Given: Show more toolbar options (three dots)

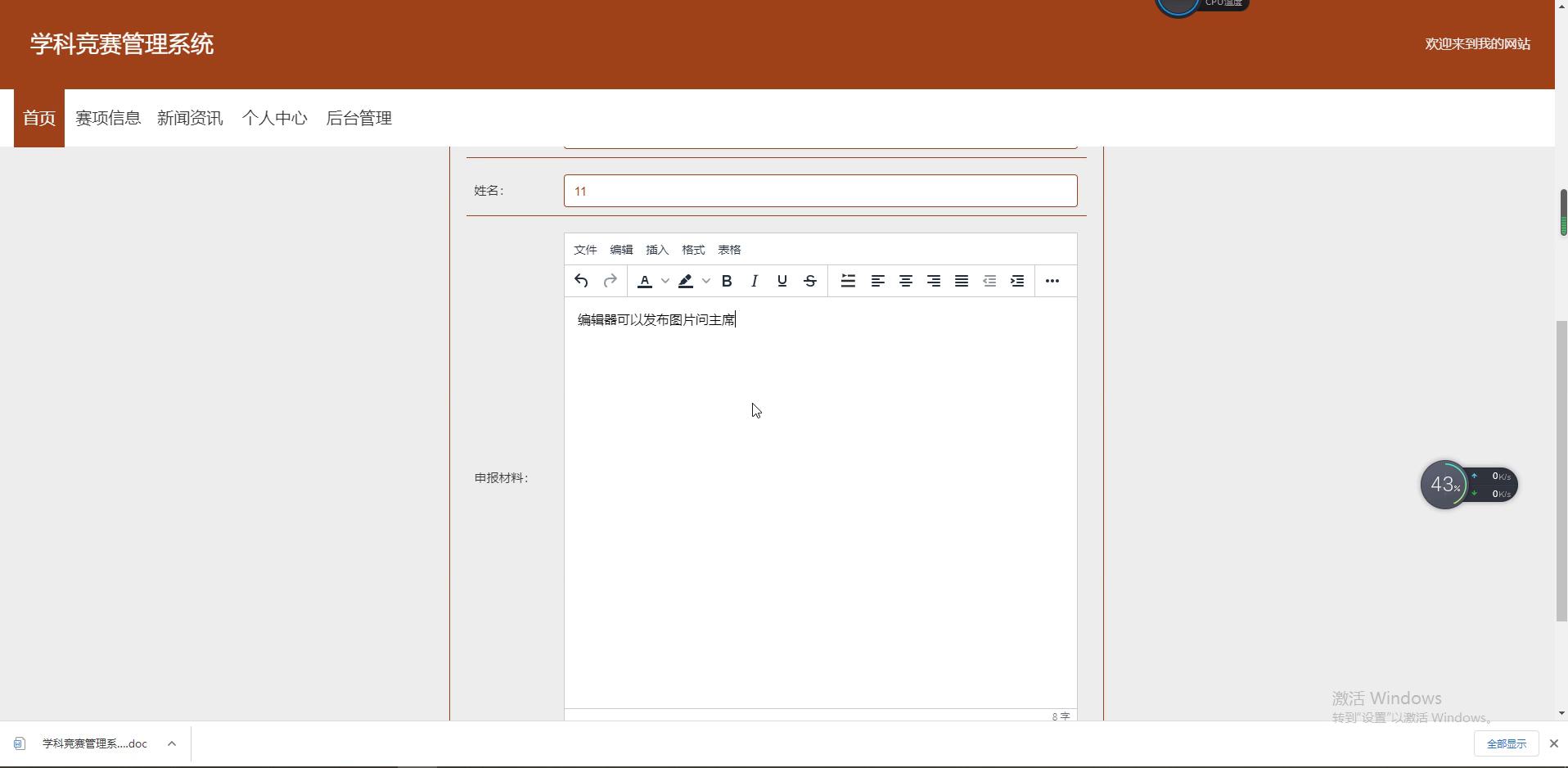Looking at the screenshot, I should coord(1052,281).
